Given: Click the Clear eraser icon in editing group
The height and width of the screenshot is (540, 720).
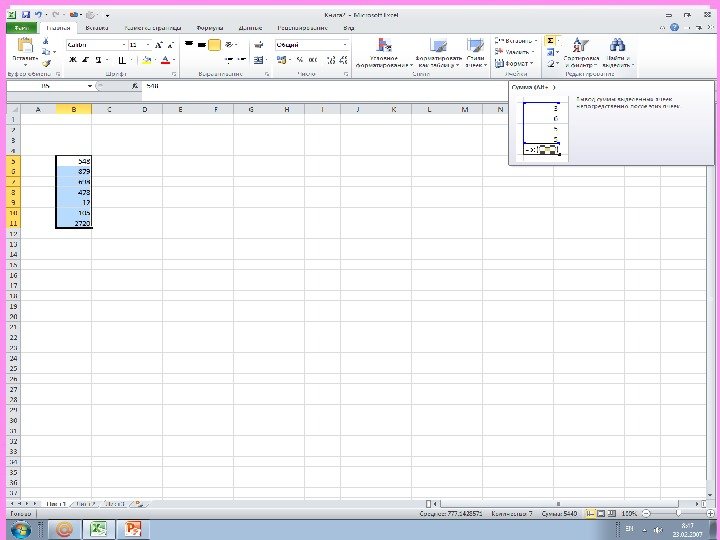Looking at the screenshot, I should coord(551,64).
